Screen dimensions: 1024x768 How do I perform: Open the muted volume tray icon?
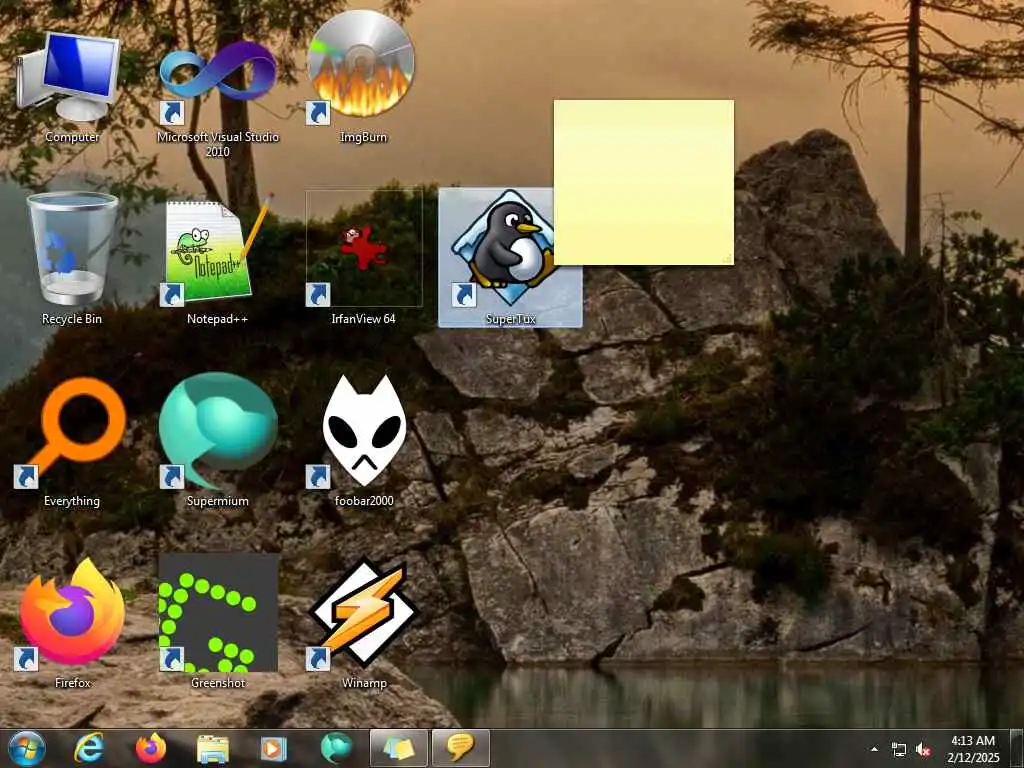923,750
